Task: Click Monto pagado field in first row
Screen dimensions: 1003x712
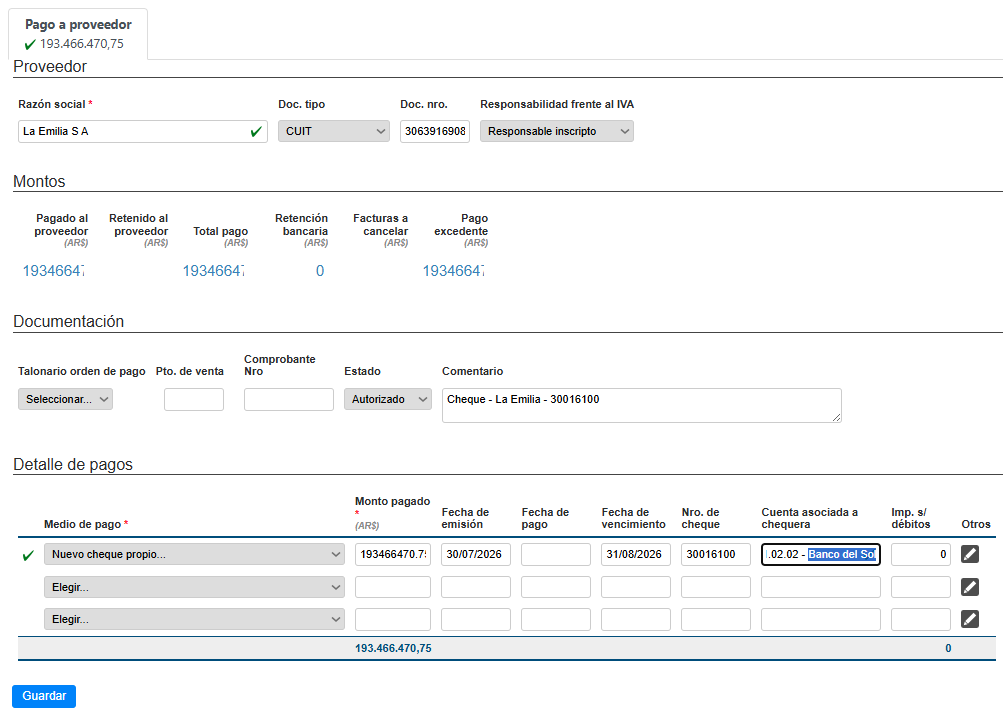Action: click(393, 554)
